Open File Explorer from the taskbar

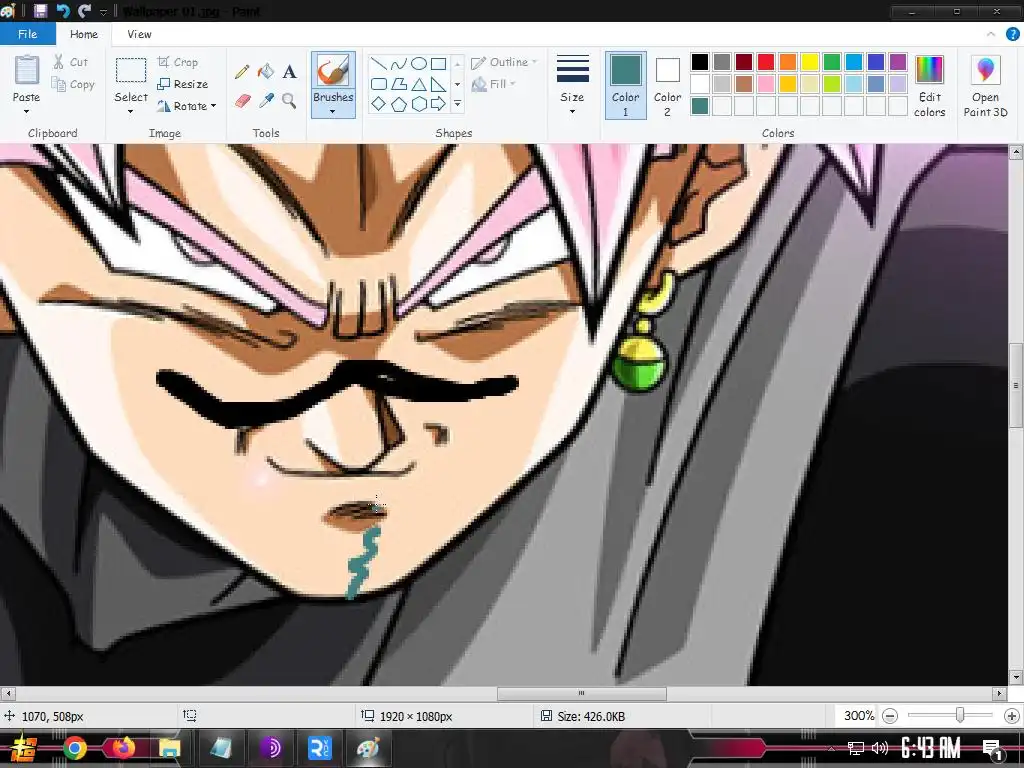pyautogui.click(x=169, y=748)
